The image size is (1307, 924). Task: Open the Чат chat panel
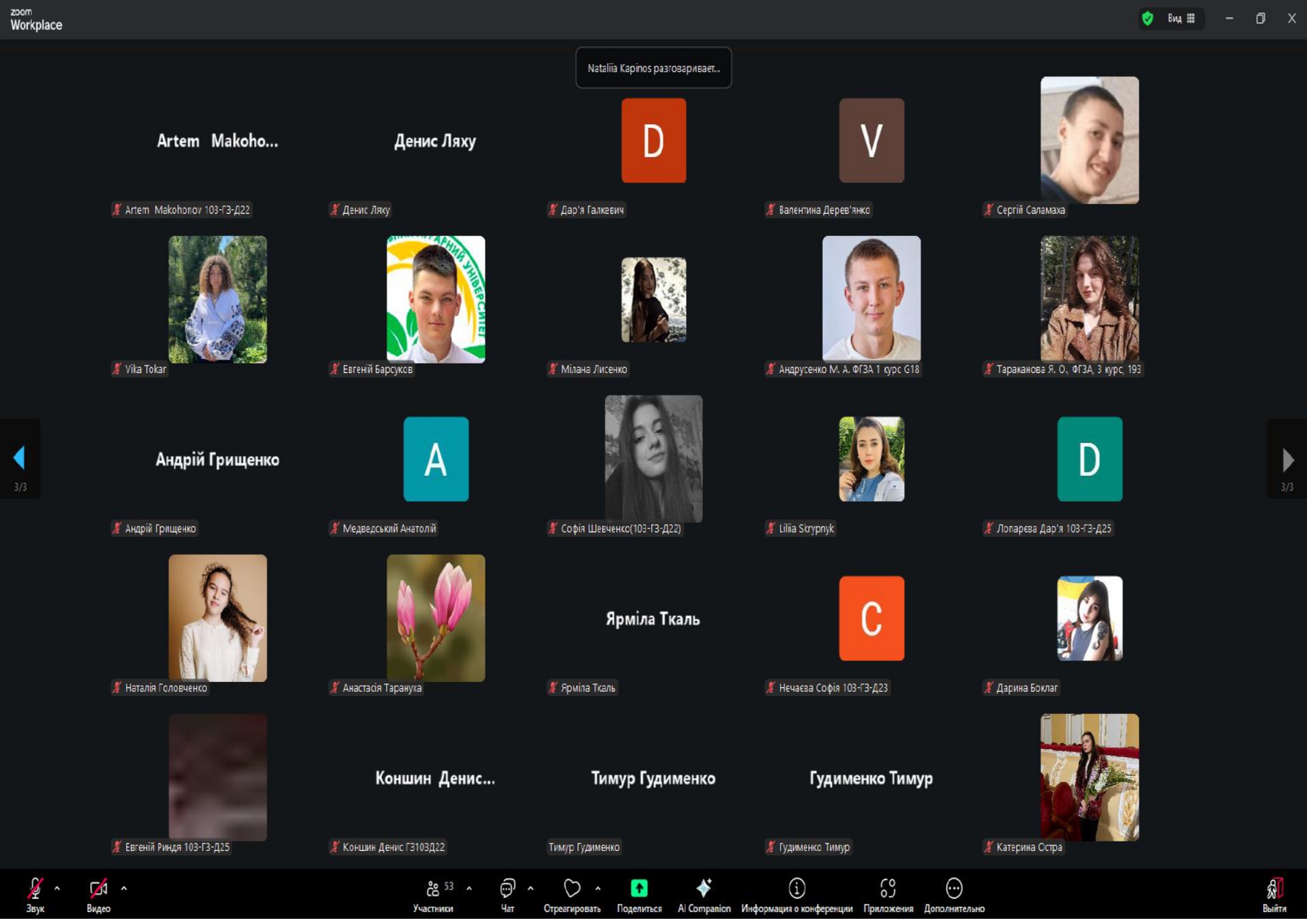click(507, 888)
